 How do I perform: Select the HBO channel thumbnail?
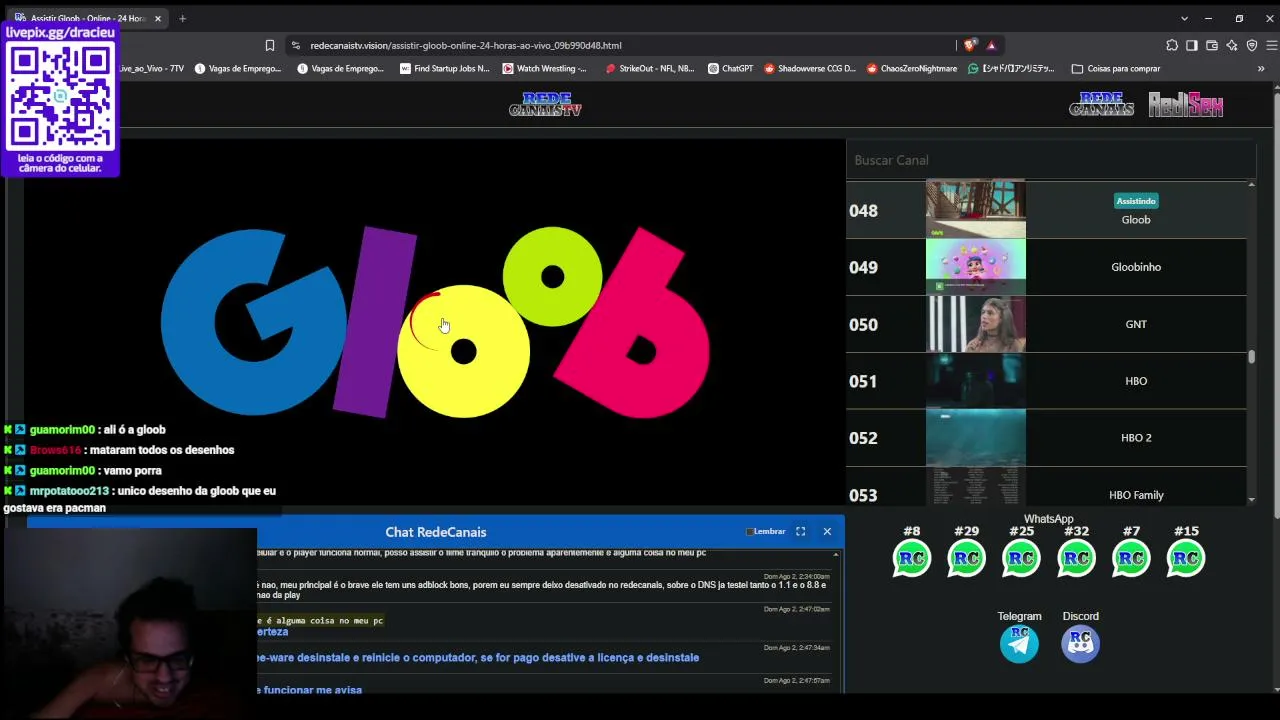(975, 381)
